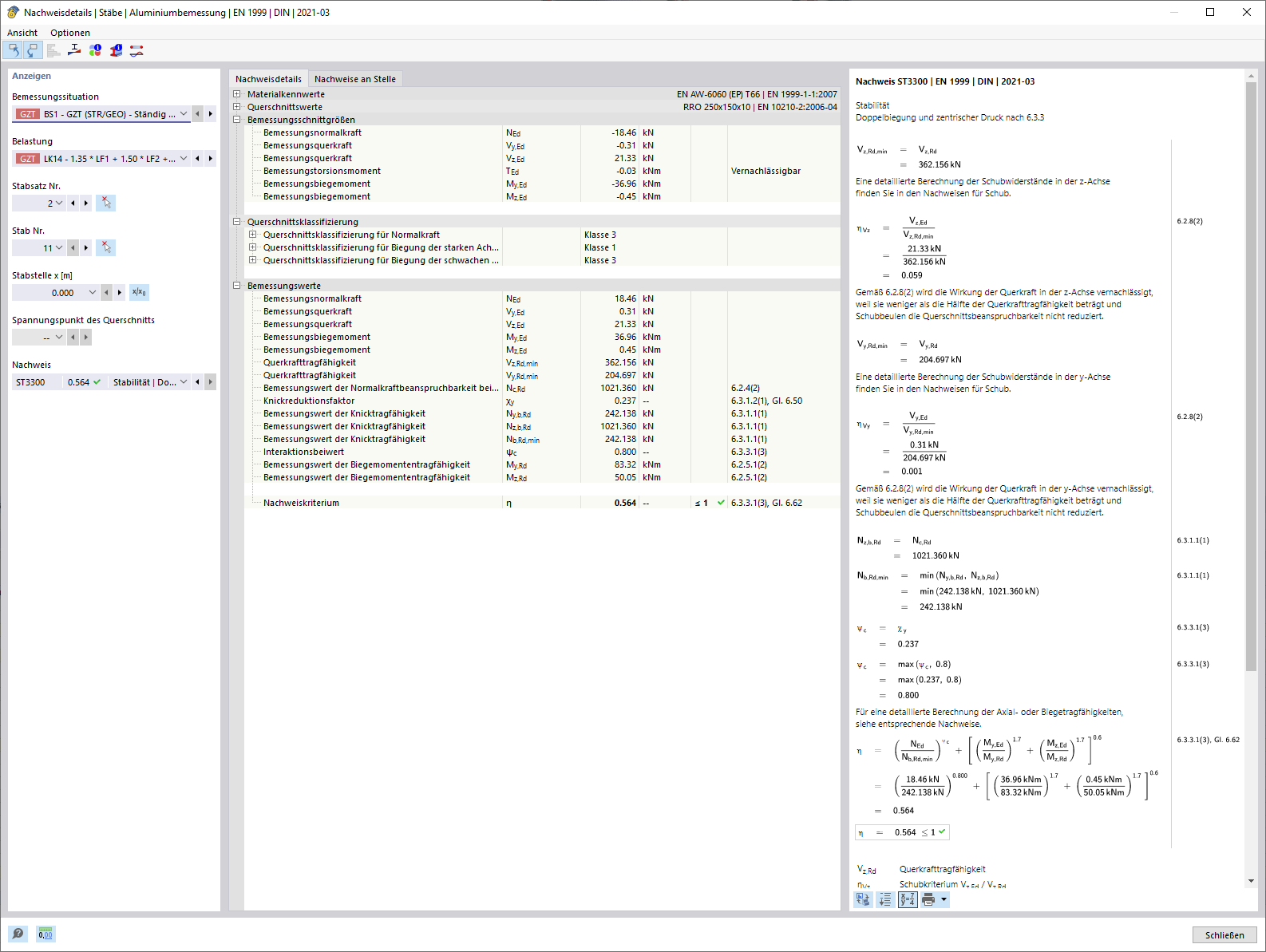Open the Nachweis ST3300 dropdown
The width and height of the screenshot is (1266, 952).
[184, 382]
